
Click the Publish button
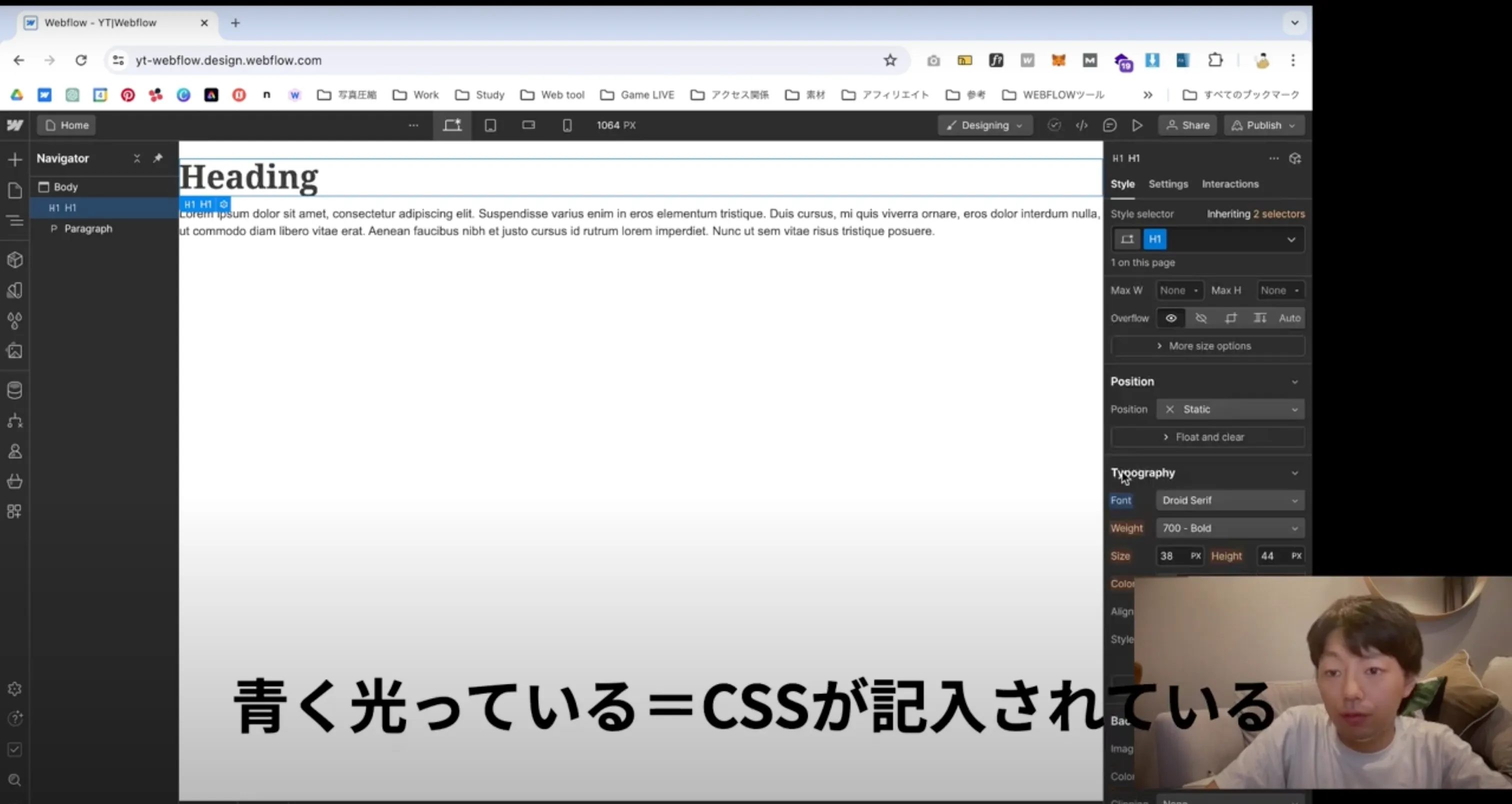1263,124
